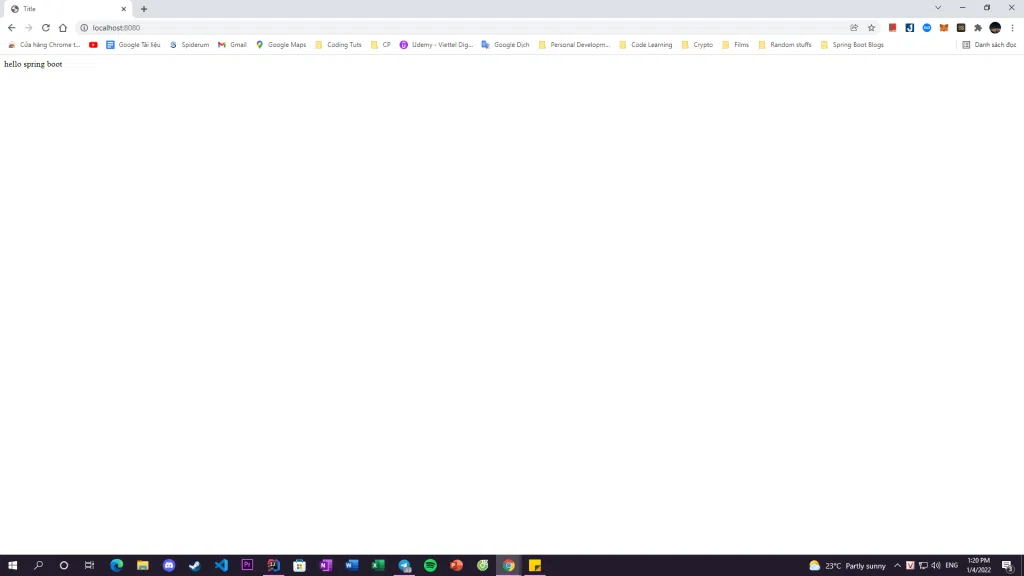Image resolution: width=1024 pixels, height=576 pixels.
Task: Open the MetaMask fox extension
Action: (x=944, y=27)
